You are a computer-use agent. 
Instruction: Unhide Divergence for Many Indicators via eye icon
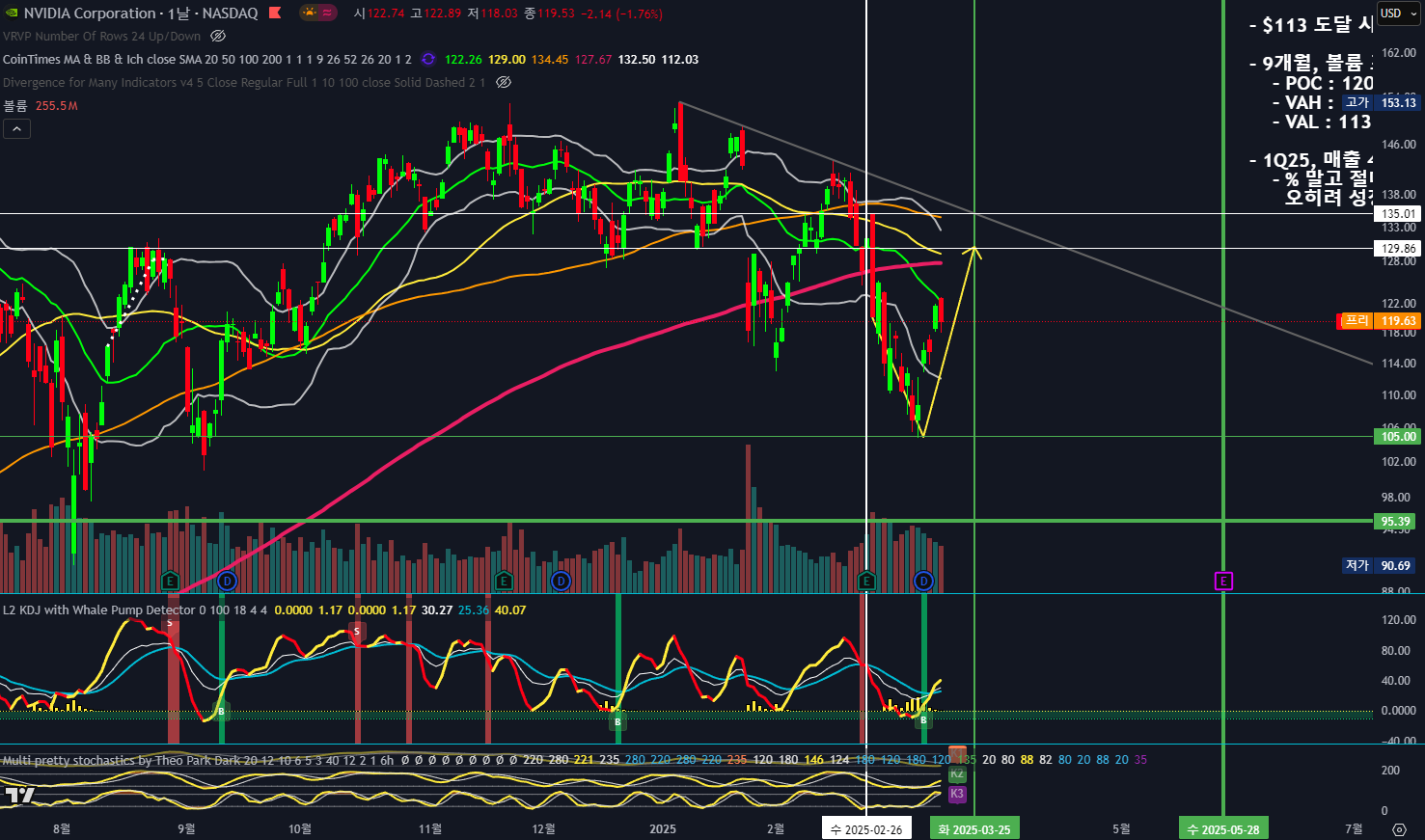pos(503,82)
